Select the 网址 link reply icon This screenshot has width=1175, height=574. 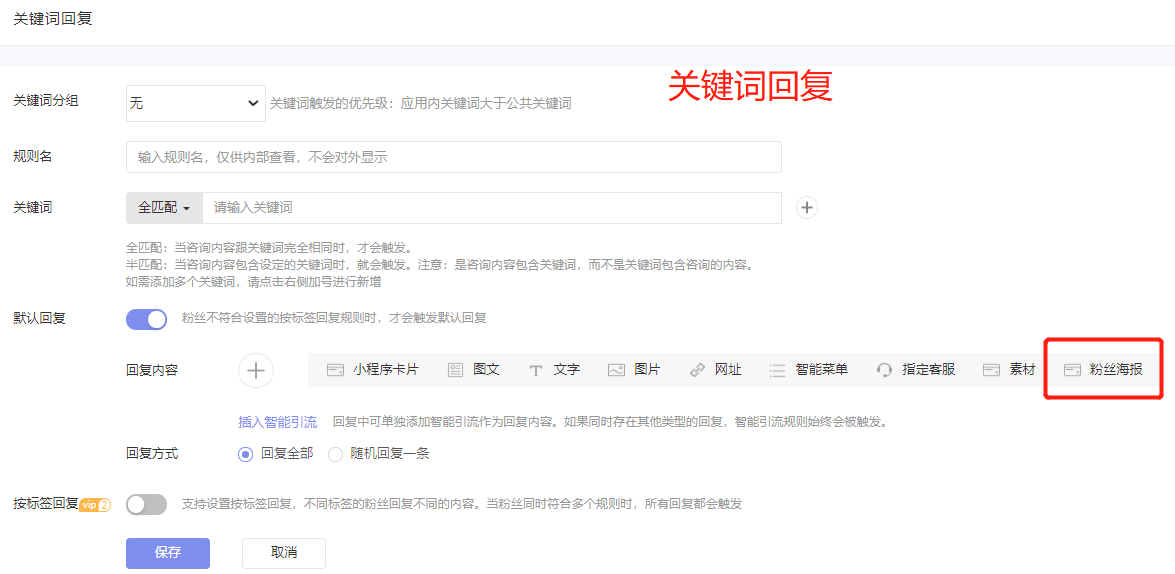coord(697,370)
